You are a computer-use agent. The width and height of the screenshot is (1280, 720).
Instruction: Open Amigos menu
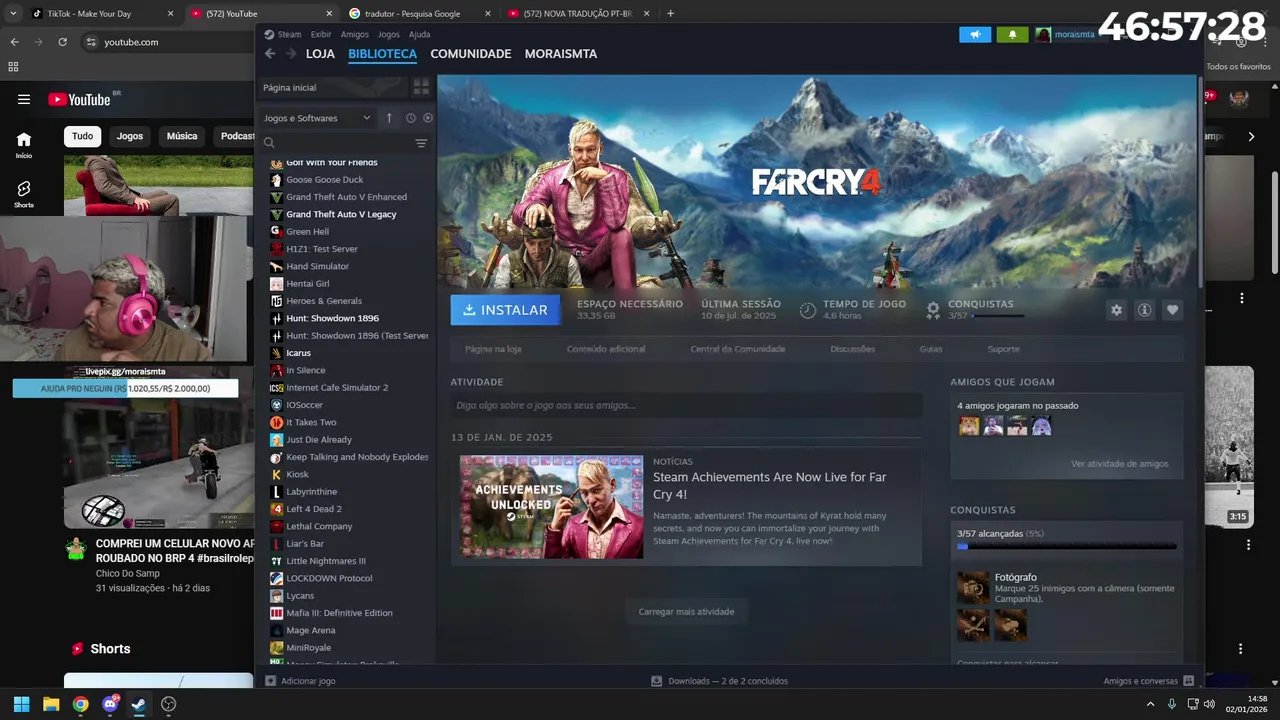click(355, 34)
